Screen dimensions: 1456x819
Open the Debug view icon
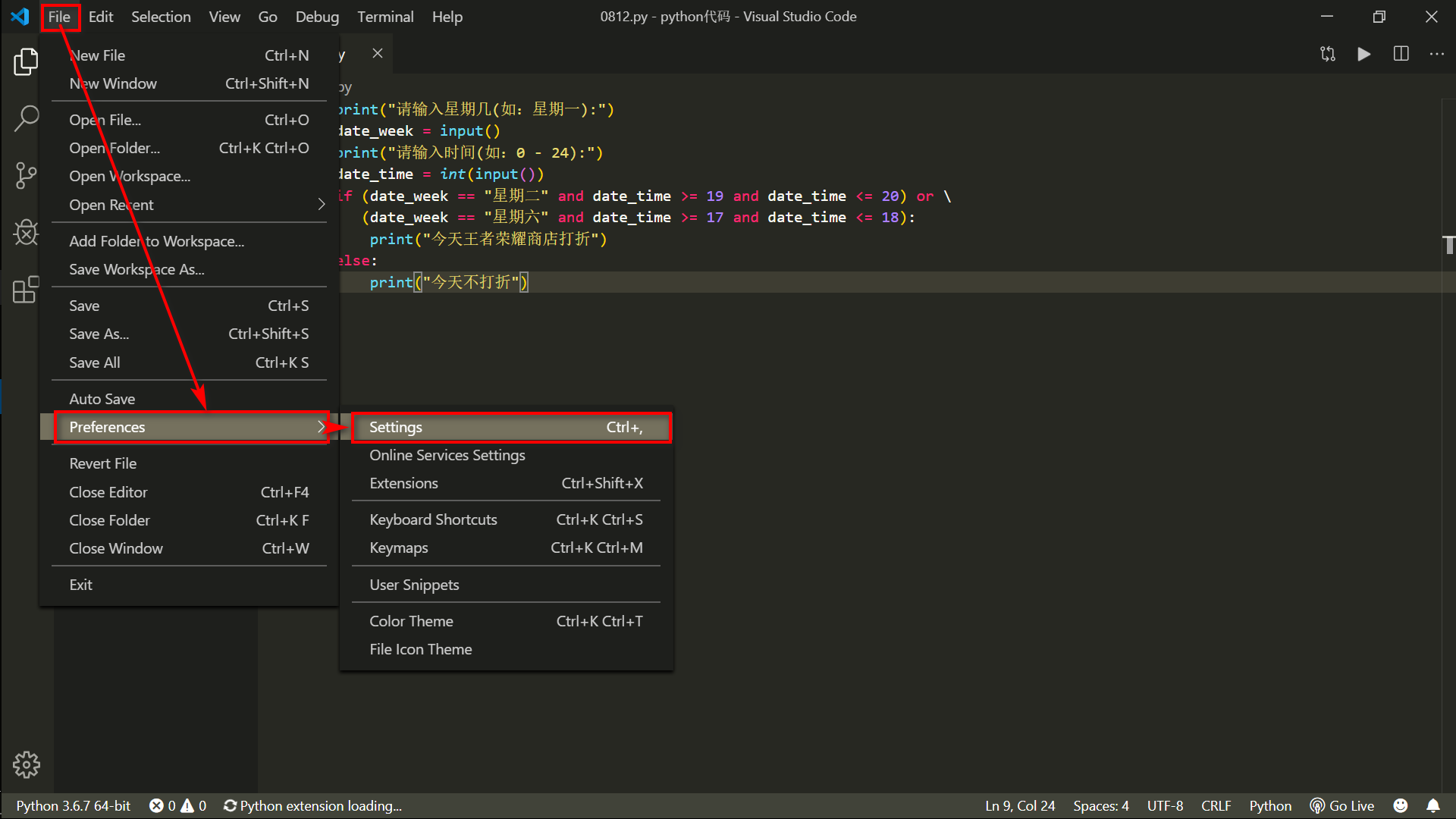(26, 232)
